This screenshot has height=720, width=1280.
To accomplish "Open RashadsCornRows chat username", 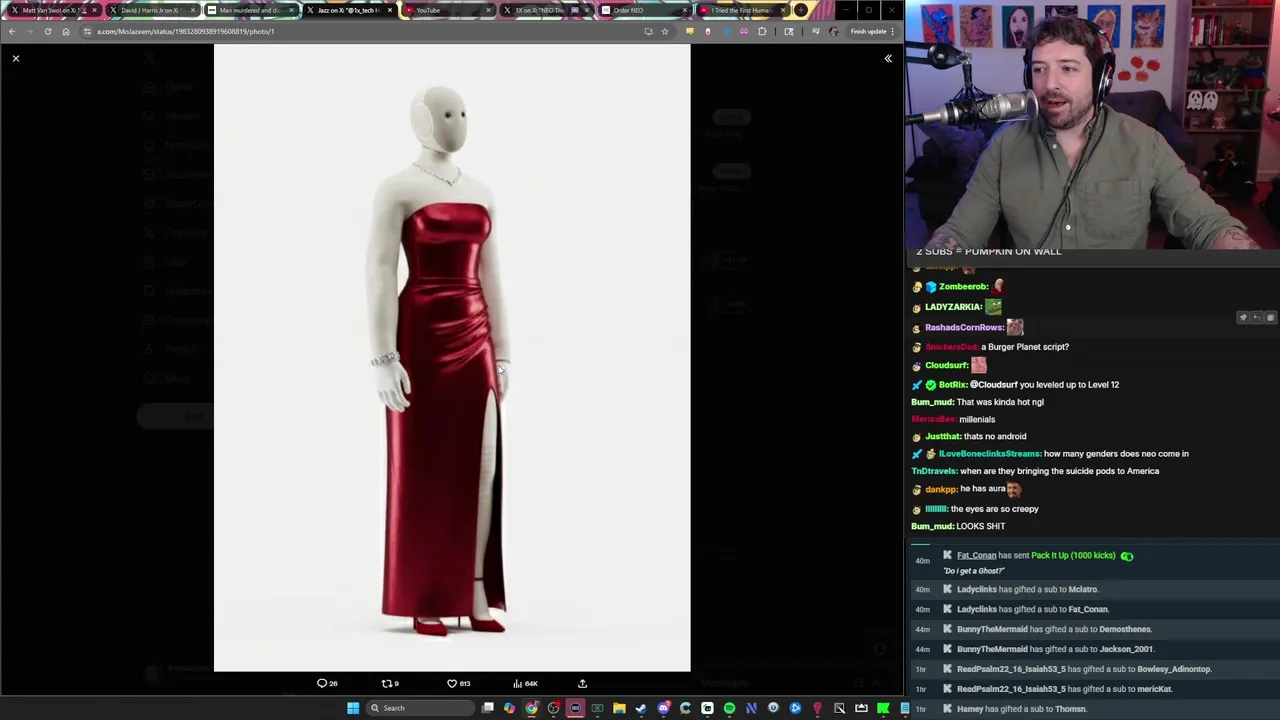I will tap(964, 327).
